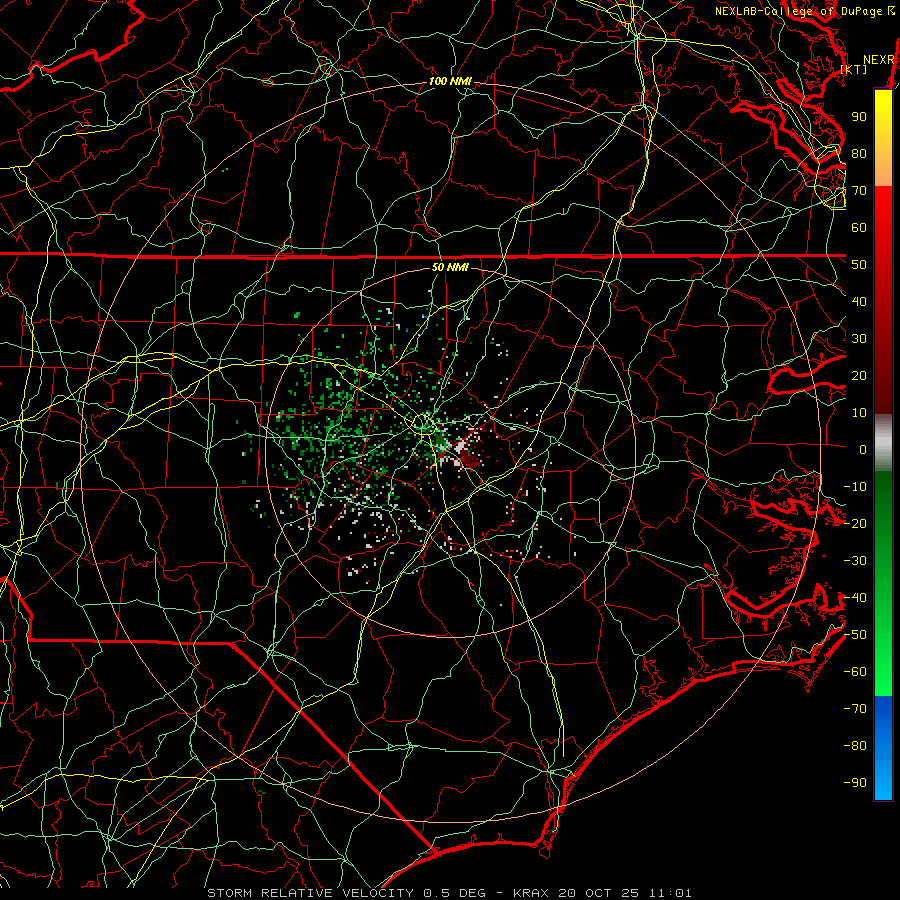This screenshot has height=900, width=900.
Task: Click the -40 value on the velocity scale
Action: 855,598
